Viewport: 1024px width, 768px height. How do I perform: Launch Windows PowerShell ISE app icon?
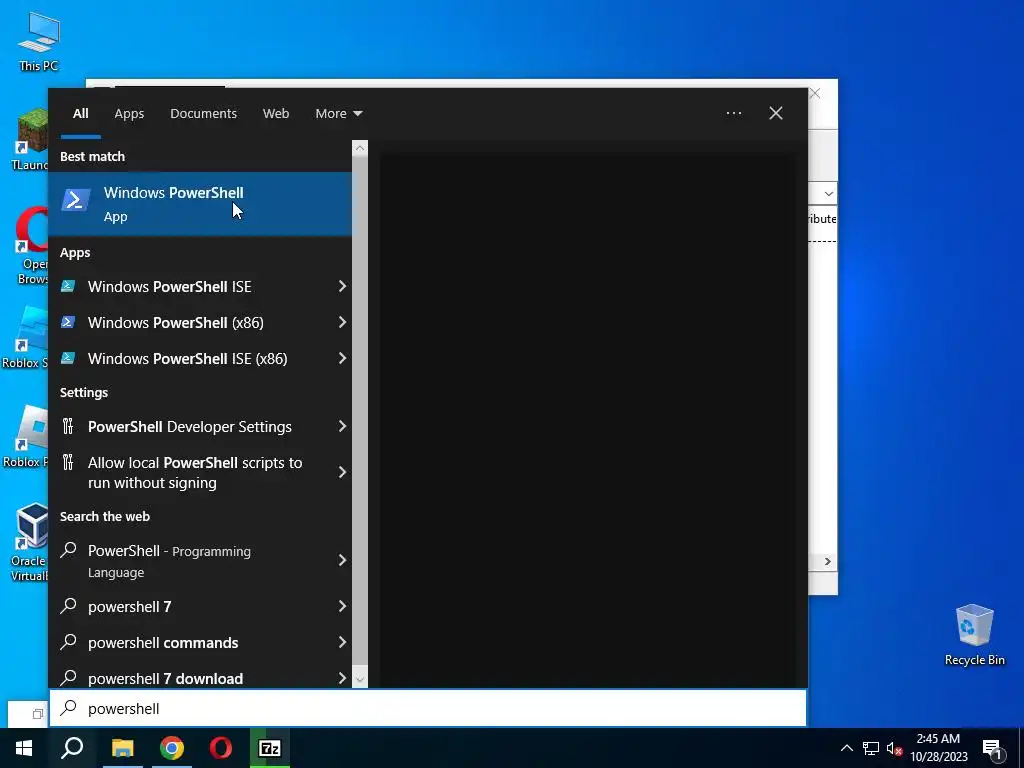[x=68, y=286]
